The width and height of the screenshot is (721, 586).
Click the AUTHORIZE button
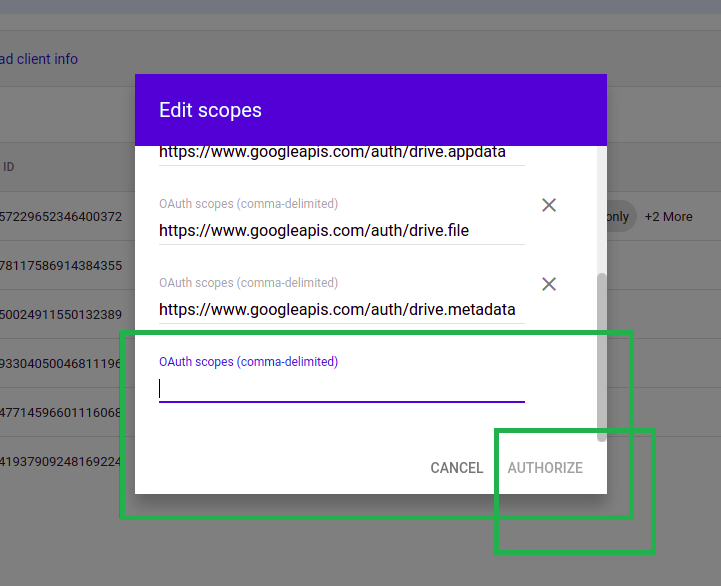coord(545,468)
